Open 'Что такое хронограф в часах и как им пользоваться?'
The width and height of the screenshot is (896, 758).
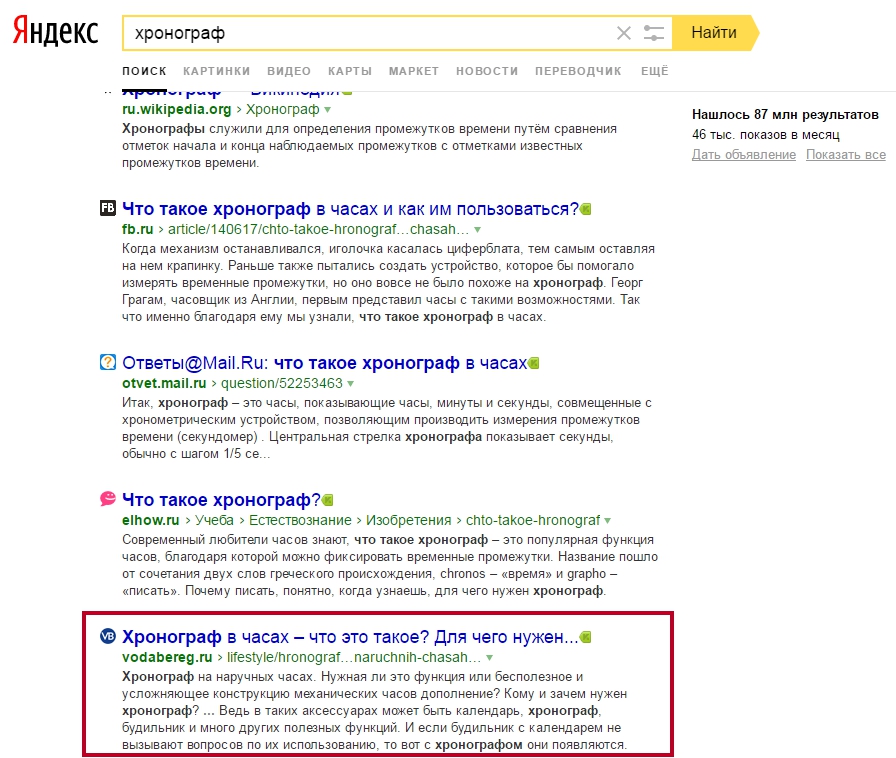[350, 209]
